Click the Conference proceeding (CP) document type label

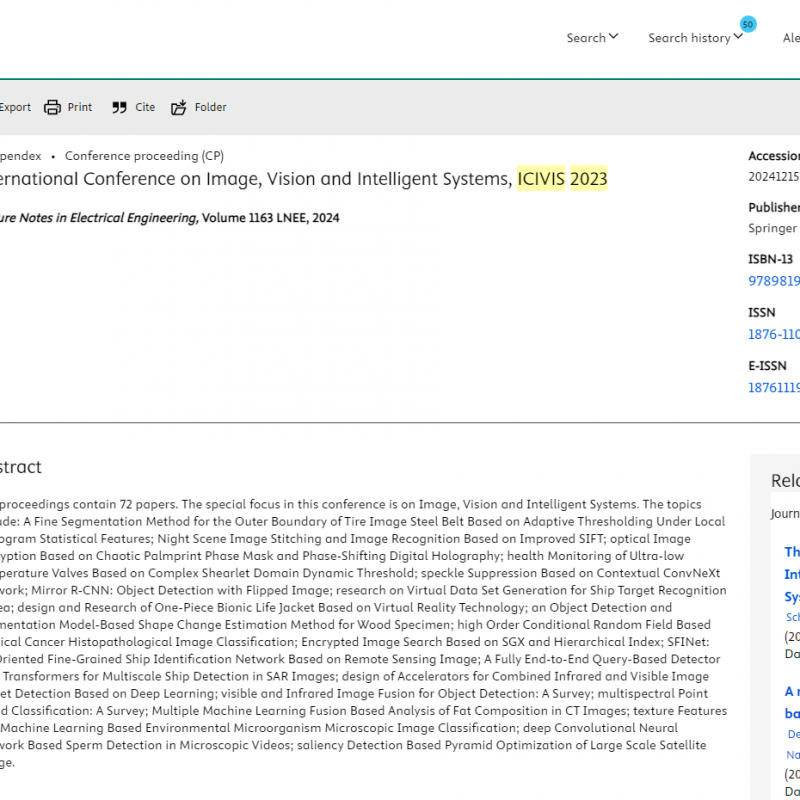coord(144,156)
